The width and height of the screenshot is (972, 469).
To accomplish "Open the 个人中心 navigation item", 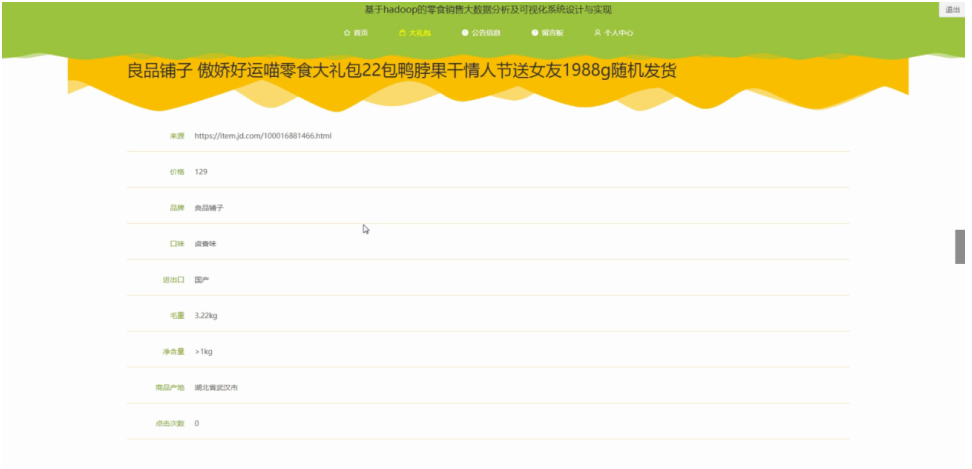I will point(614,33).
